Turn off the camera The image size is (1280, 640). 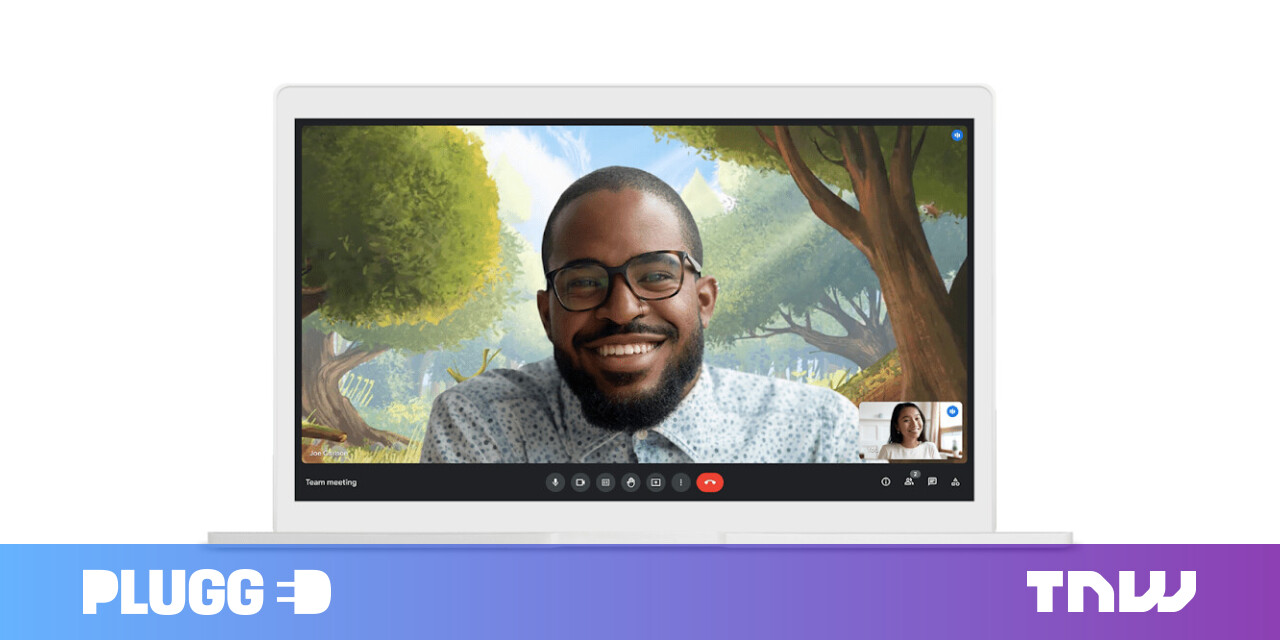click(580, 482)
